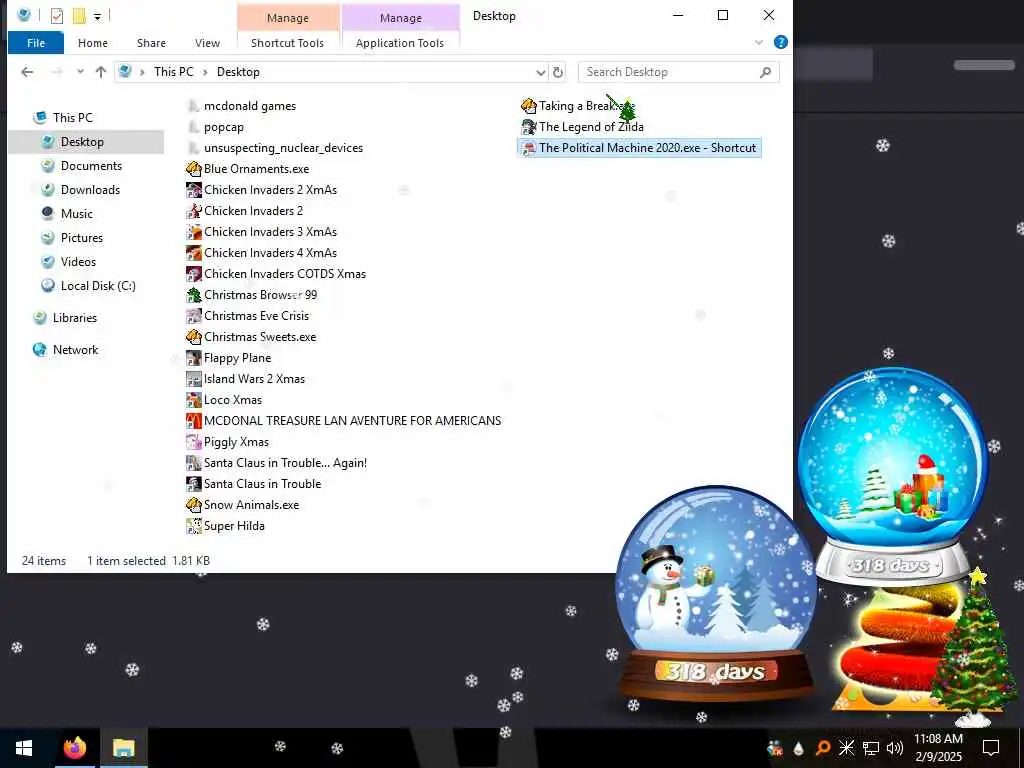Switch to the Share ribbon tab
Image resolution: width=1024 pixels, height=768 pixels.
[151, 43]
